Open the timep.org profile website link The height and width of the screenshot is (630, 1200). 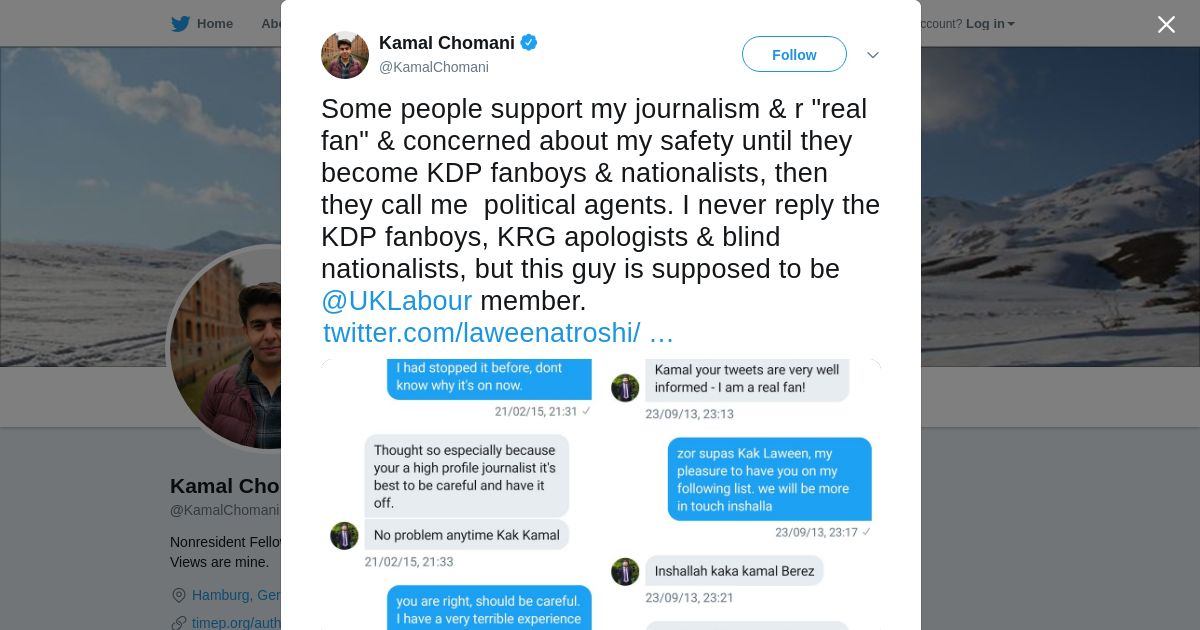(x=237, y=623)
